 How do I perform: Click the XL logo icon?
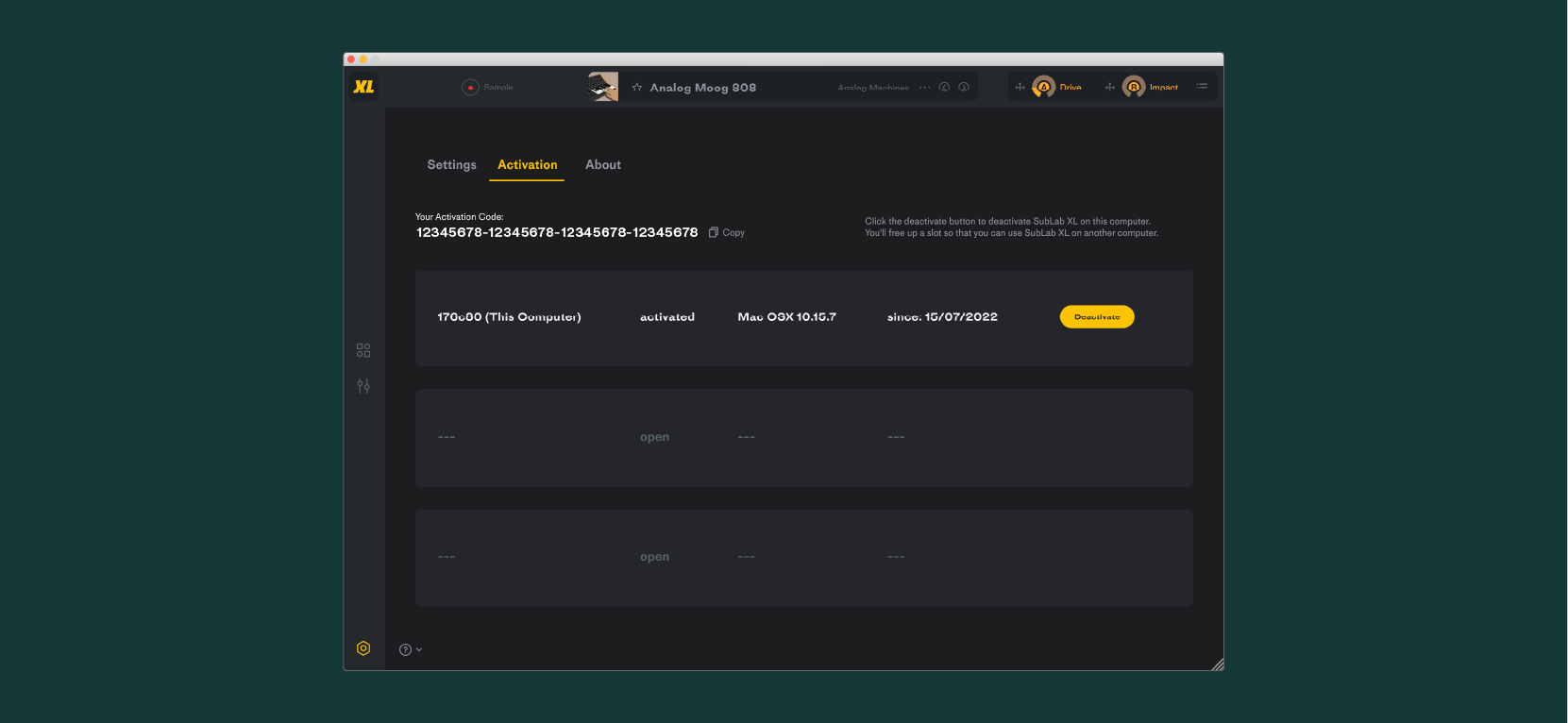363,87
